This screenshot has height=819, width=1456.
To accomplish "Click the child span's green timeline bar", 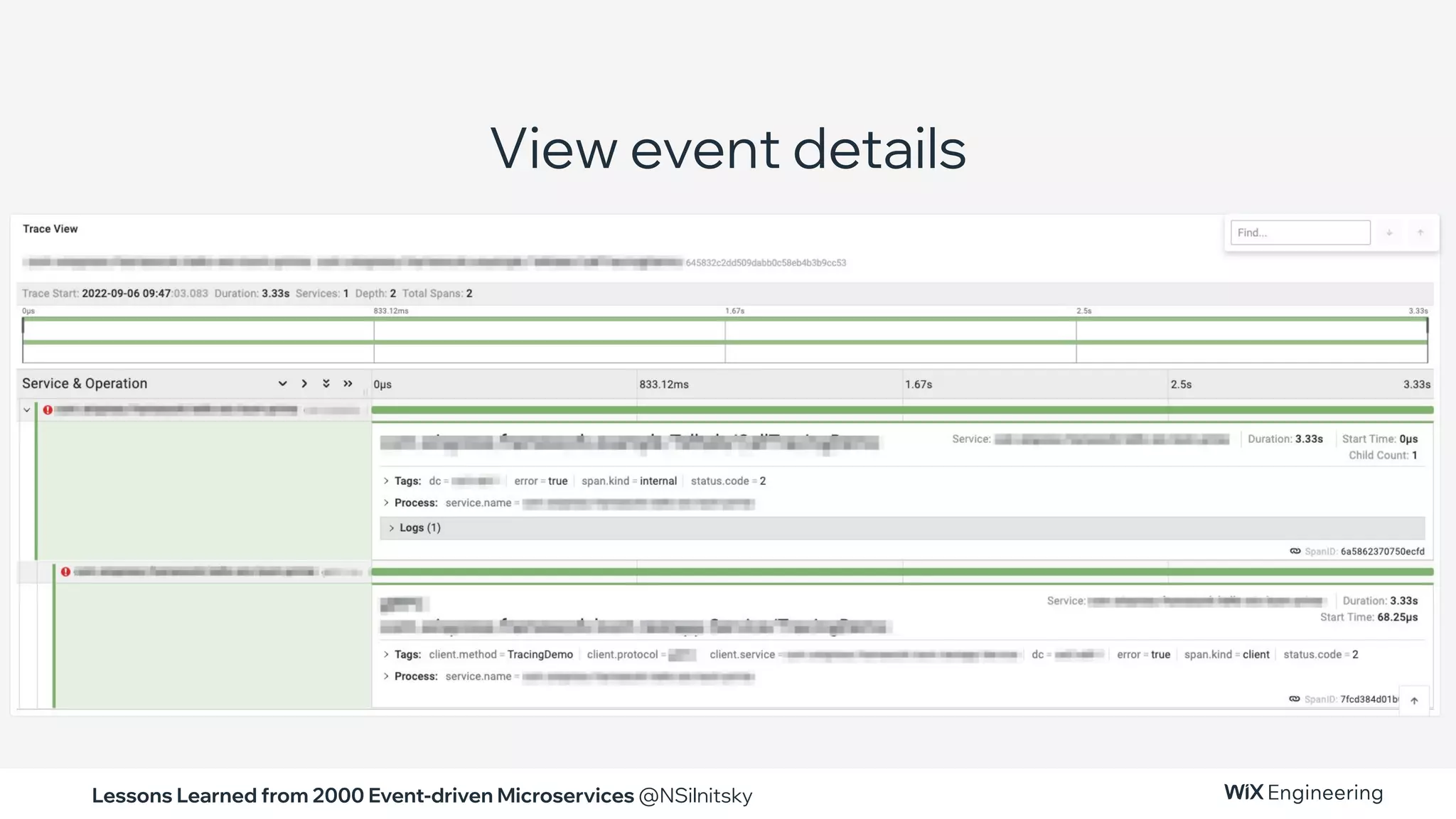I will [x=902, y=572].
